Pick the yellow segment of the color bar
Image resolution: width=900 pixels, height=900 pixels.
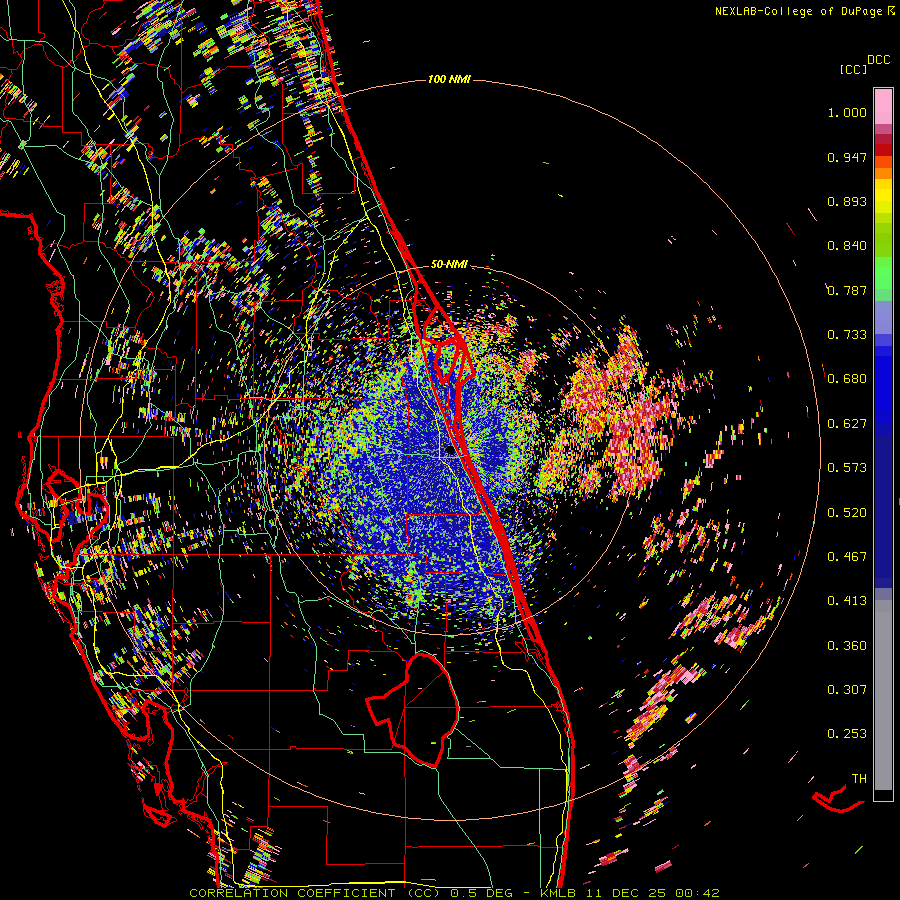pos(883,196)
